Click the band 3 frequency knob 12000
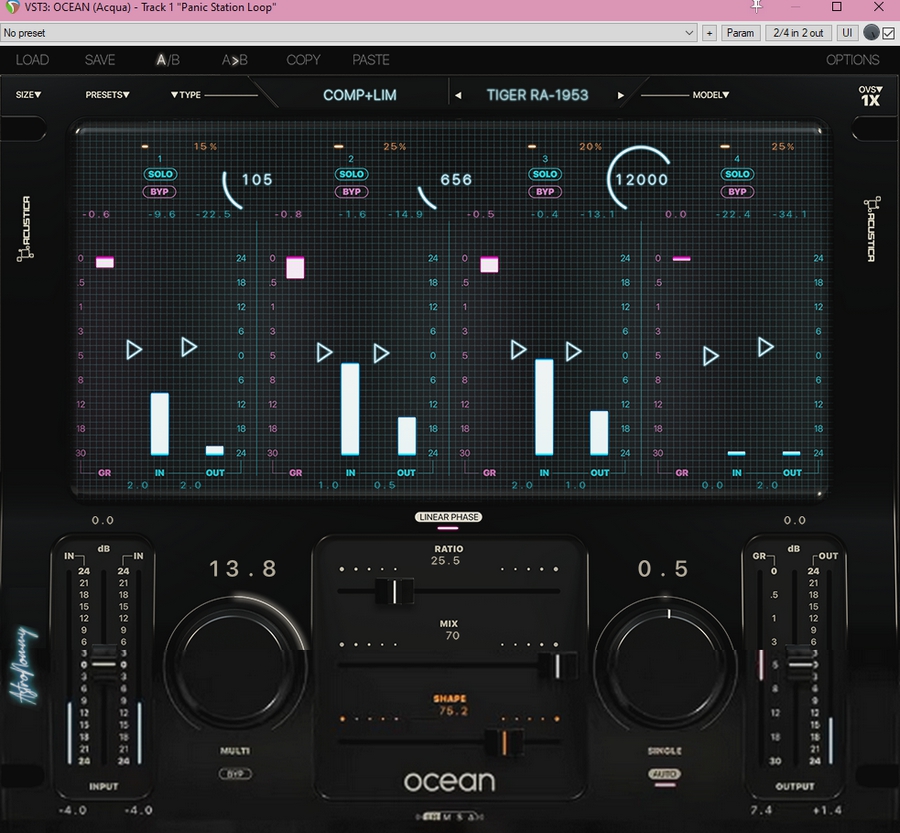The width and height of the screenshot is (900, 833). [x=641, y=180]
